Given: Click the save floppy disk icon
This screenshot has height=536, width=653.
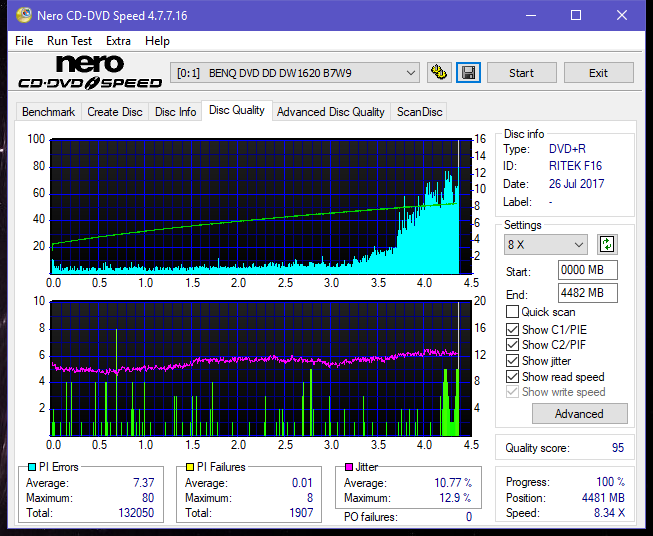Looking at the screenshot, I should point(469,73).
